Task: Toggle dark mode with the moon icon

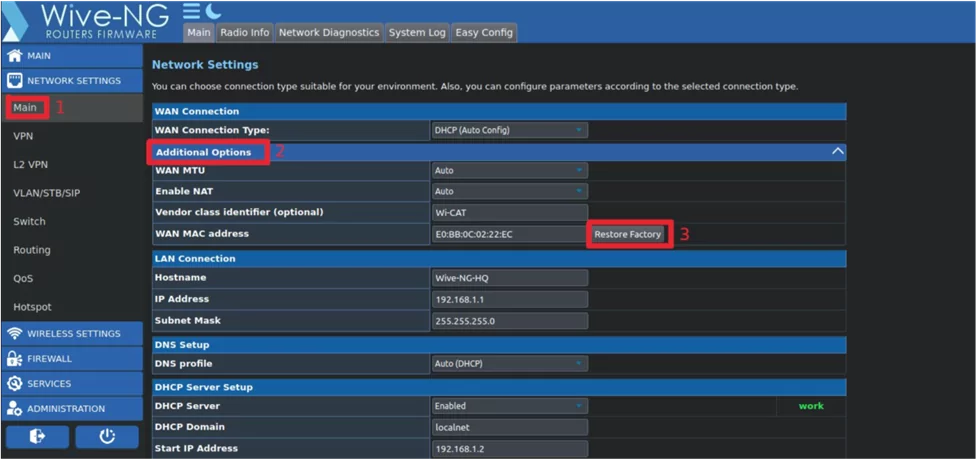Action: tap(213, 11)
